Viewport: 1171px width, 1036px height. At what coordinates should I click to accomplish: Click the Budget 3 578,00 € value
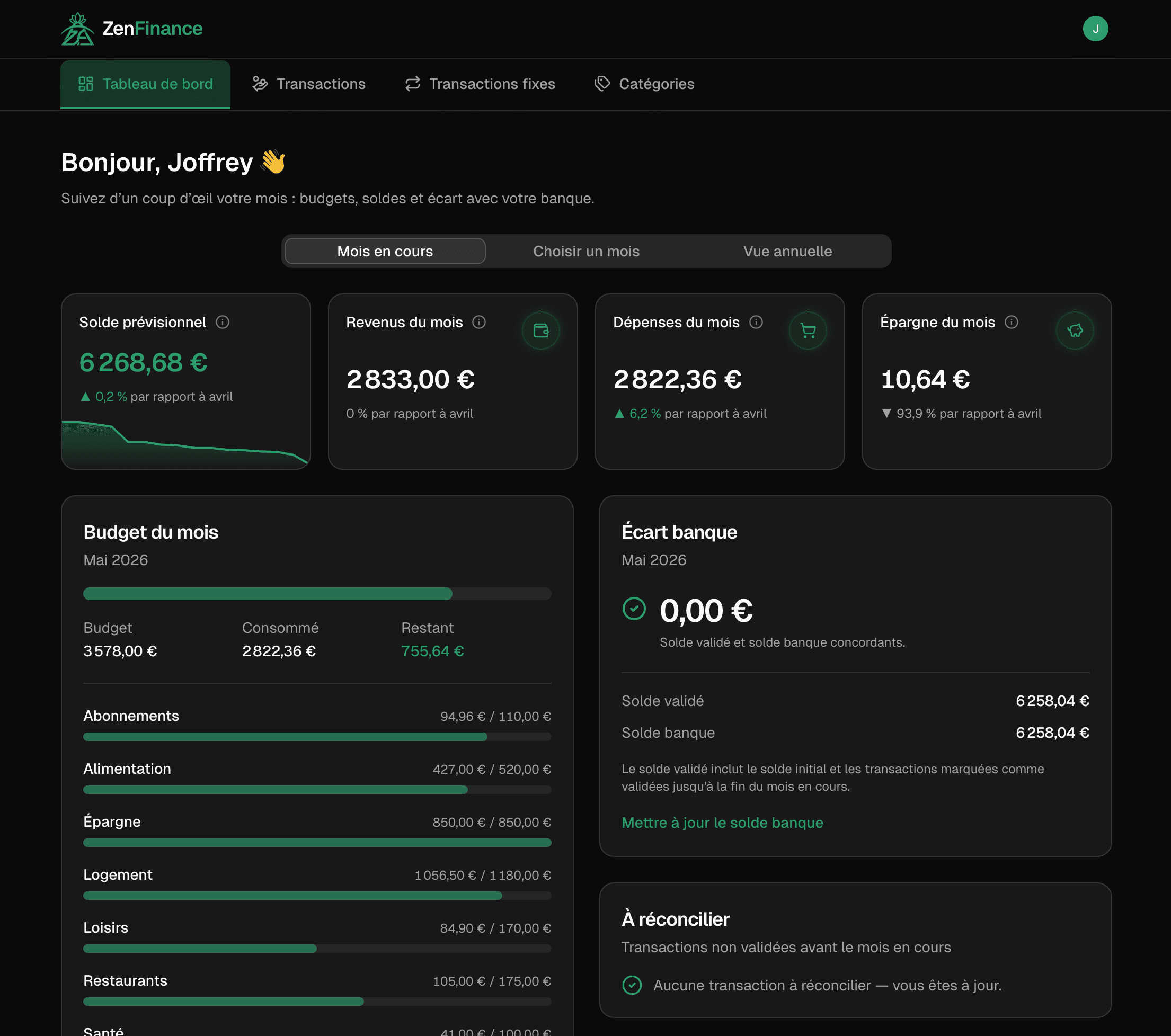tap(120, 650)
